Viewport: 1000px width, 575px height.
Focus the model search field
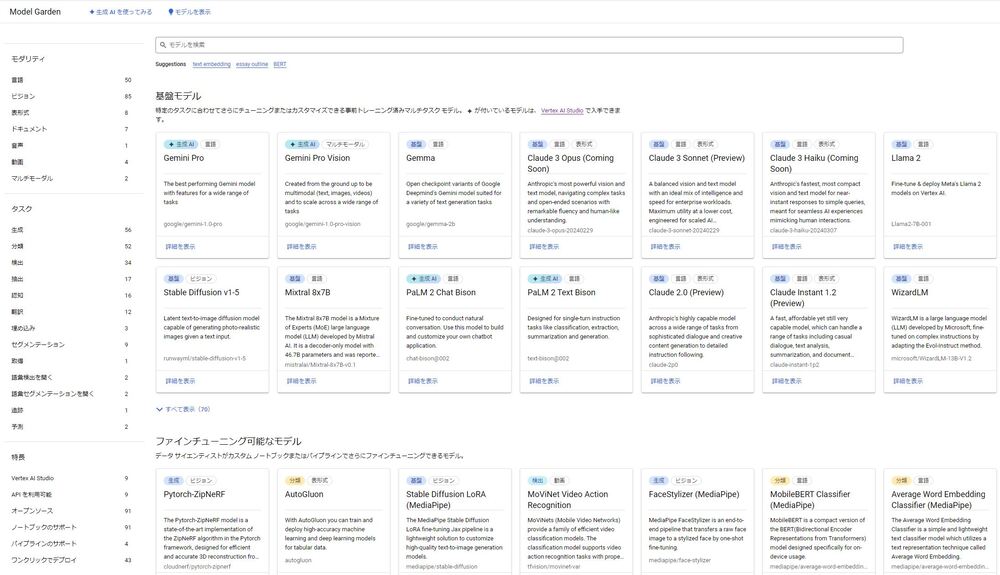tap(529, 45)
